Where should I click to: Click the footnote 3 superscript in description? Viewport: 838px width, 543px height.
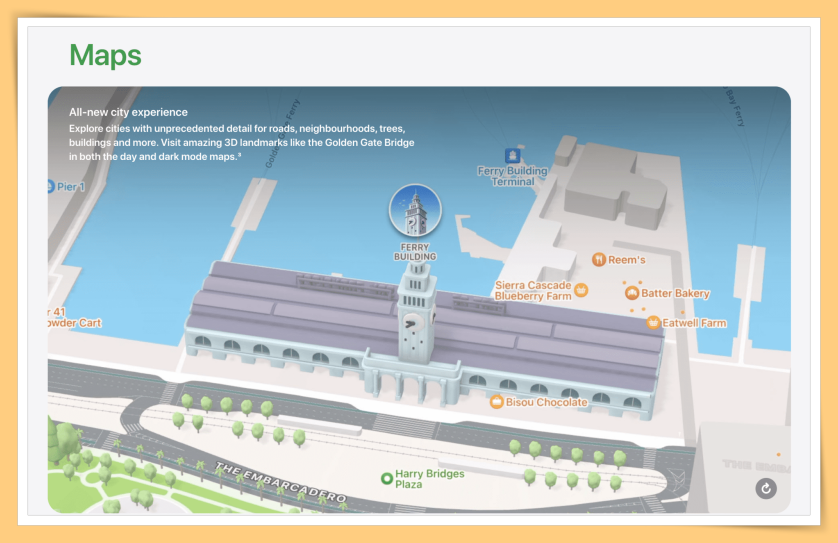(239, 155)
